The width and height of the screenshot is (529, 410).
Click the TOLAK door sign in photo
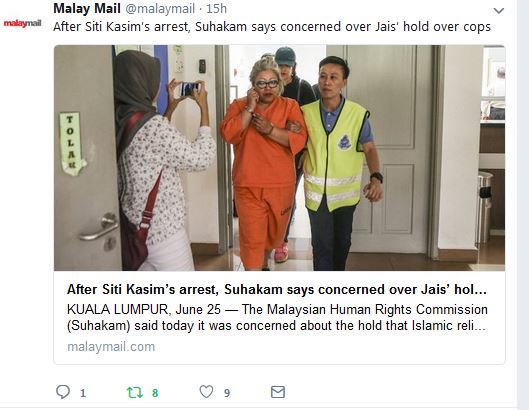coord(72,144)
